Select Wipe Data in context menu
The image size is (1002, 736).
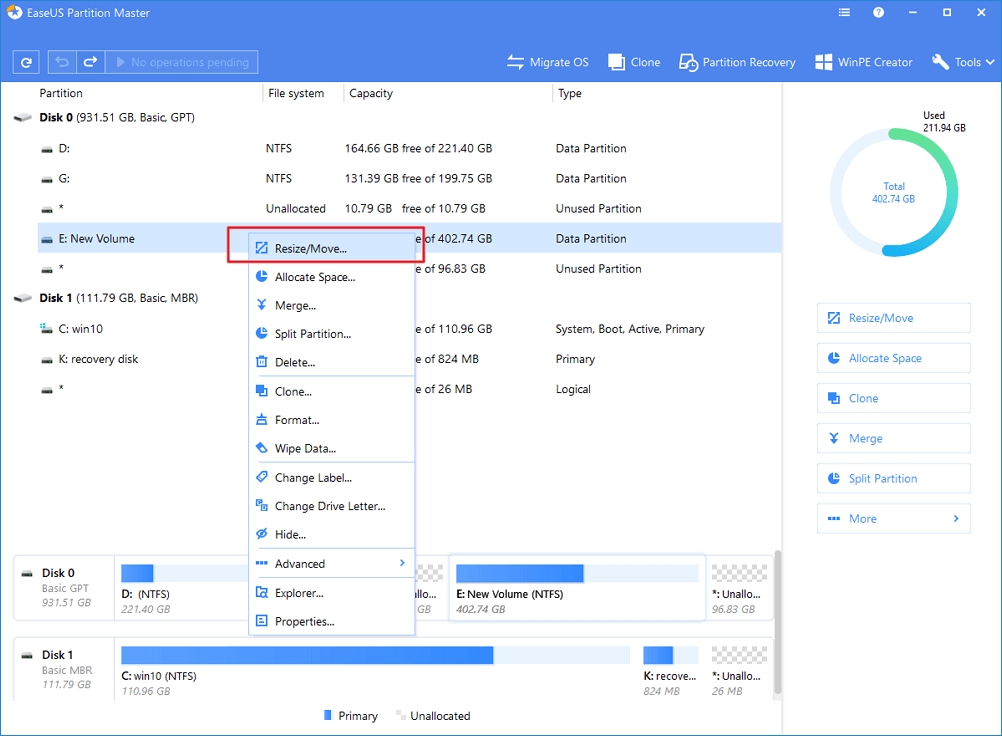point(332,448)
